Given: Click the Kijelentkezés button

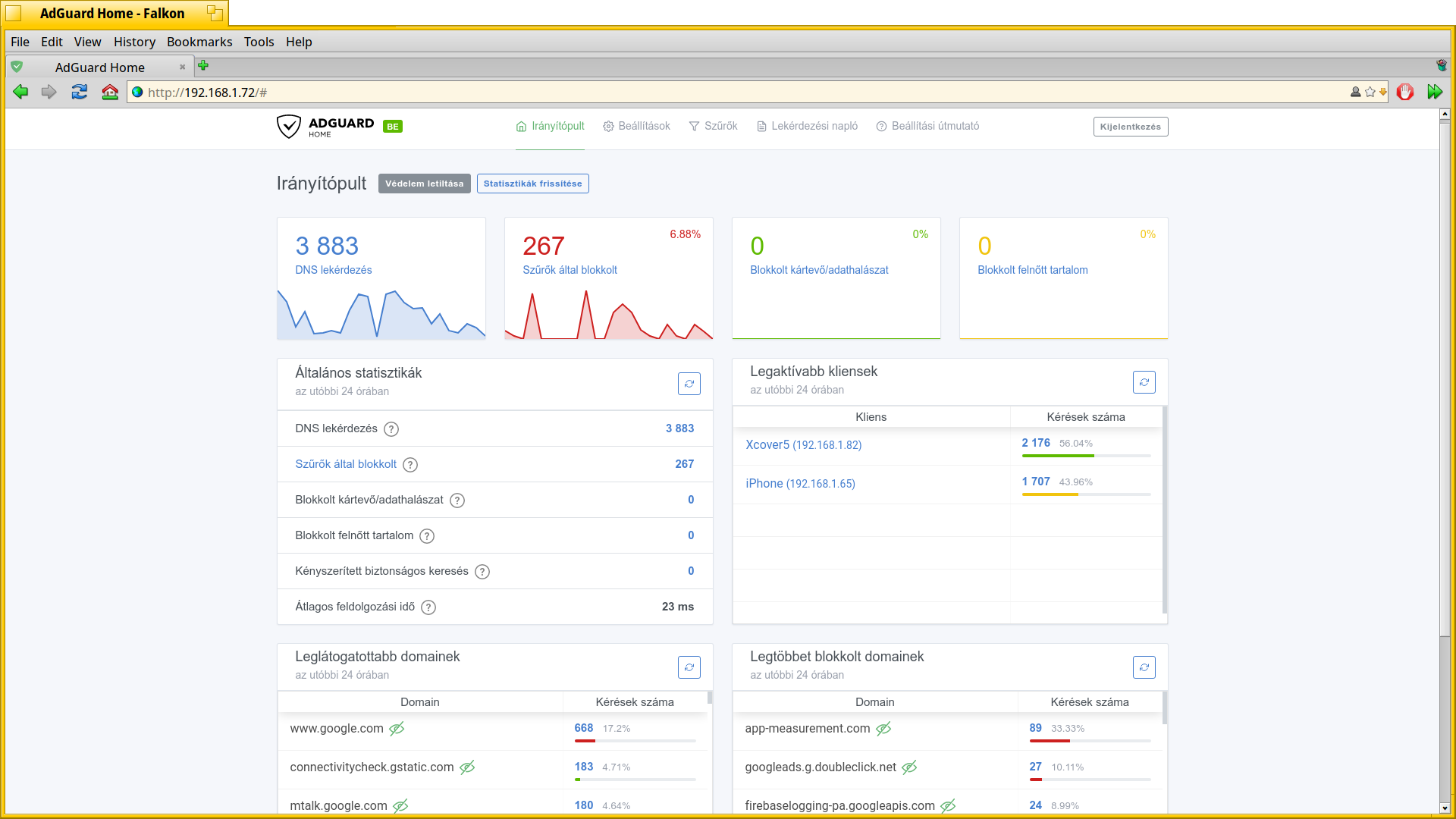Looking at the screenshot, I should 1131,127.
